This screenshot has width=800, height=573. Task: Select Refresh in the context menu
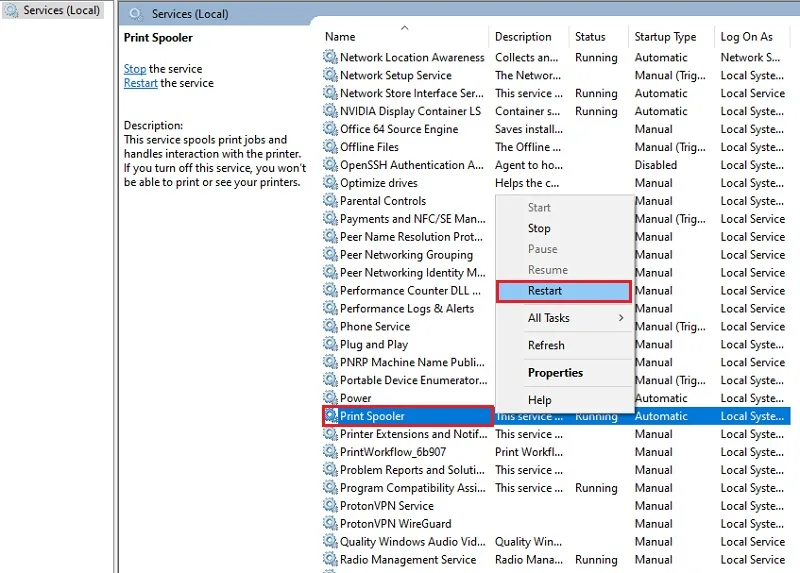click(x=564, y=345)
